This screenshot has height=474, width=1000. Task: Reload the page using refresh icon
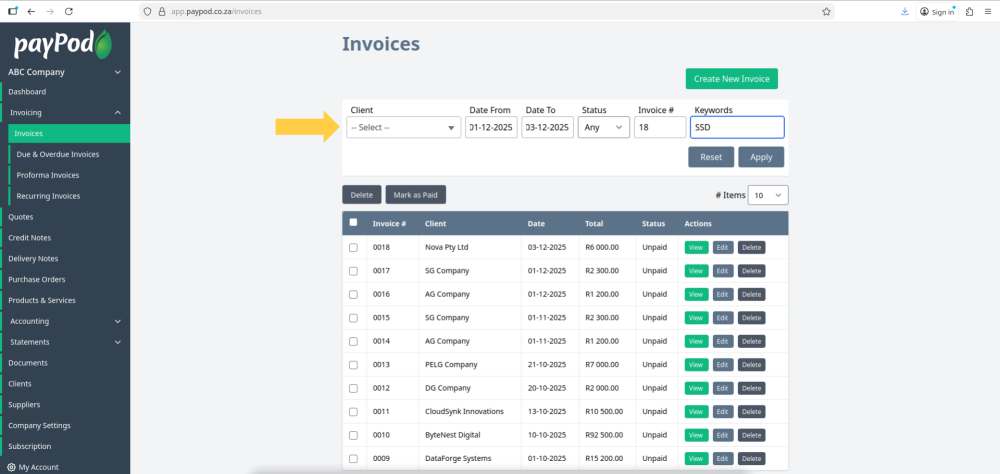coord(69,11)
